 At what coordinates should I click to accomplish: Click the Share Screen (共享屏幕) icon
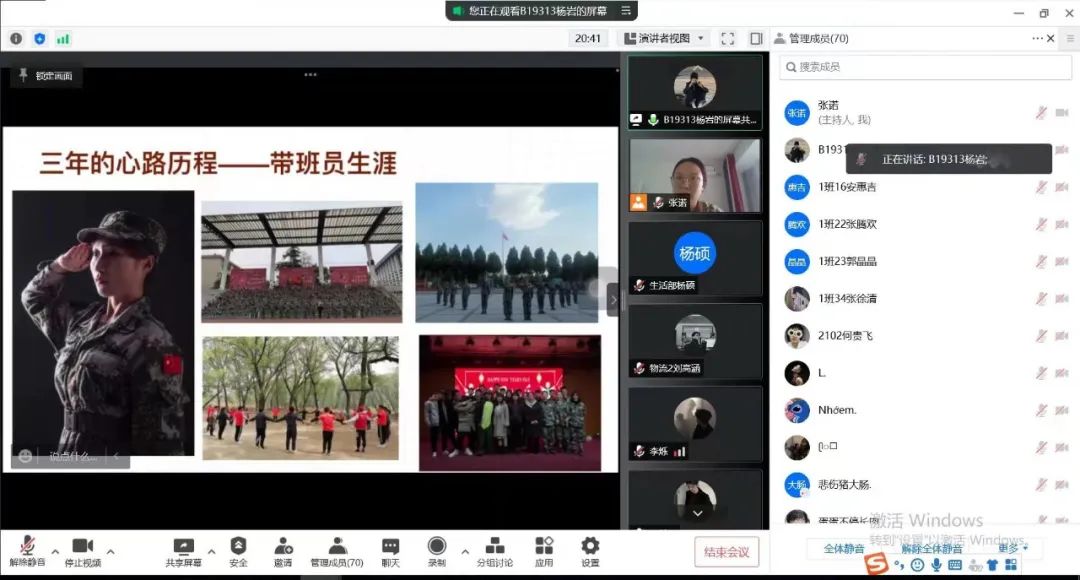[183, 546]
